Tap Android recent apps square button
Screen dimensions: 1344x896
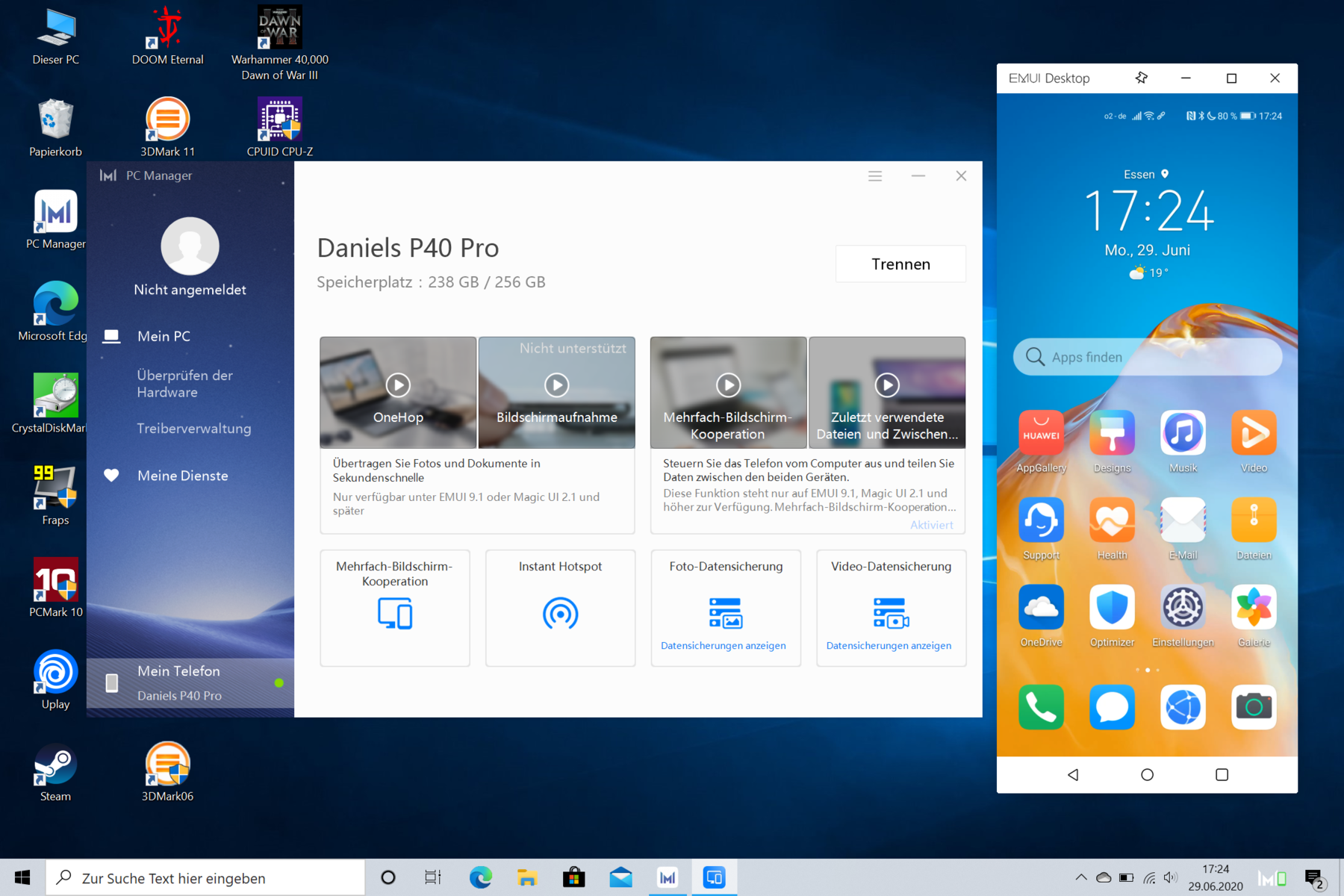click(1222, 774)
